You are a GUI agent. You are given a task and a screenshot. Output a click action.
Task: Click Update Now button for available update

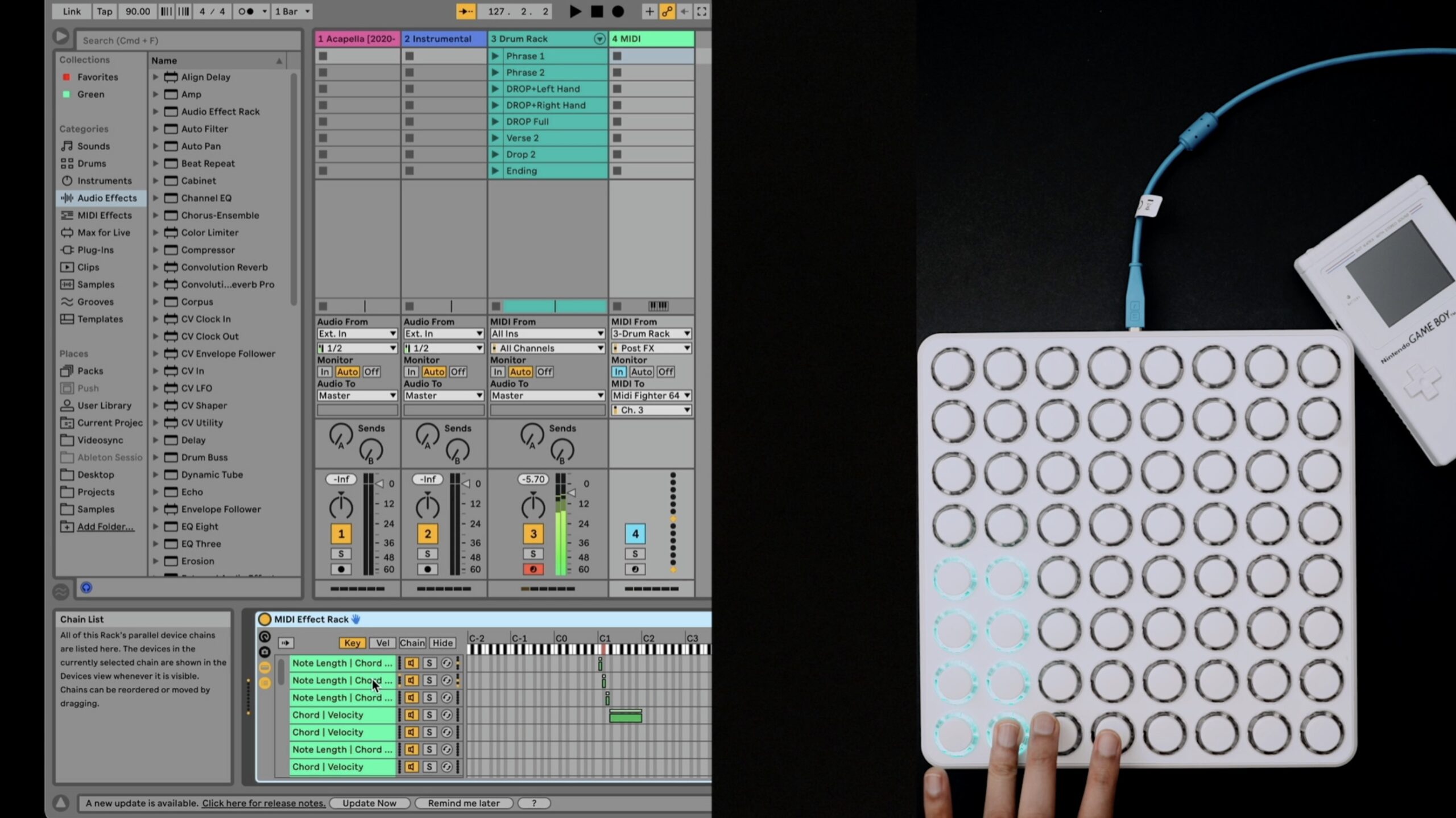pos(369,802)
